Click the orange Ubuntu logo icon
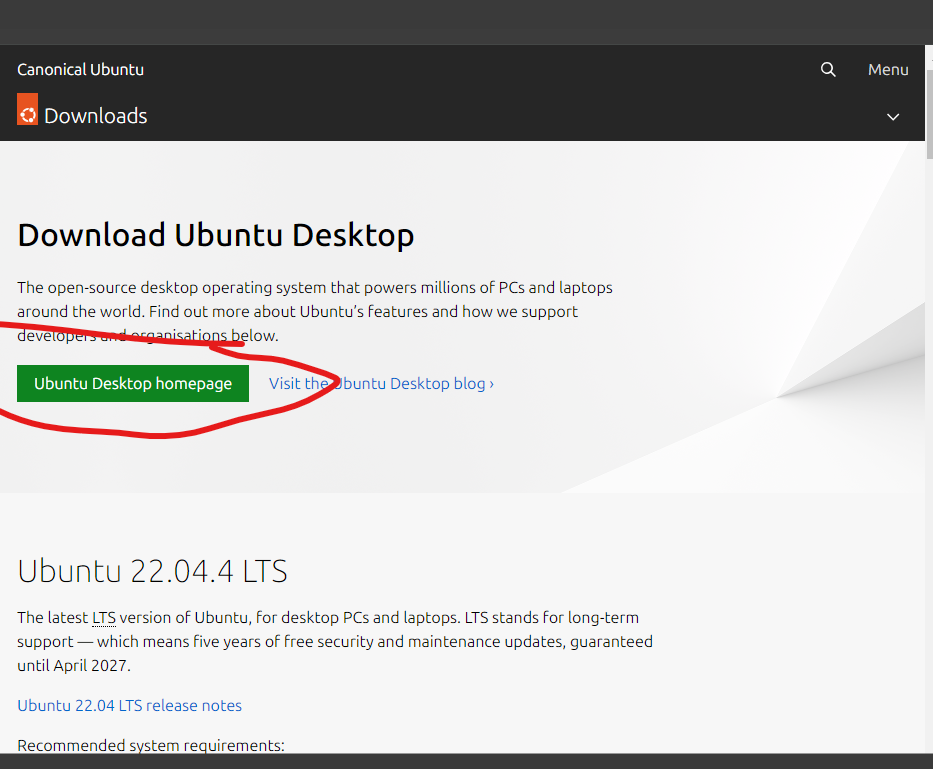 (x=27, y=110)
